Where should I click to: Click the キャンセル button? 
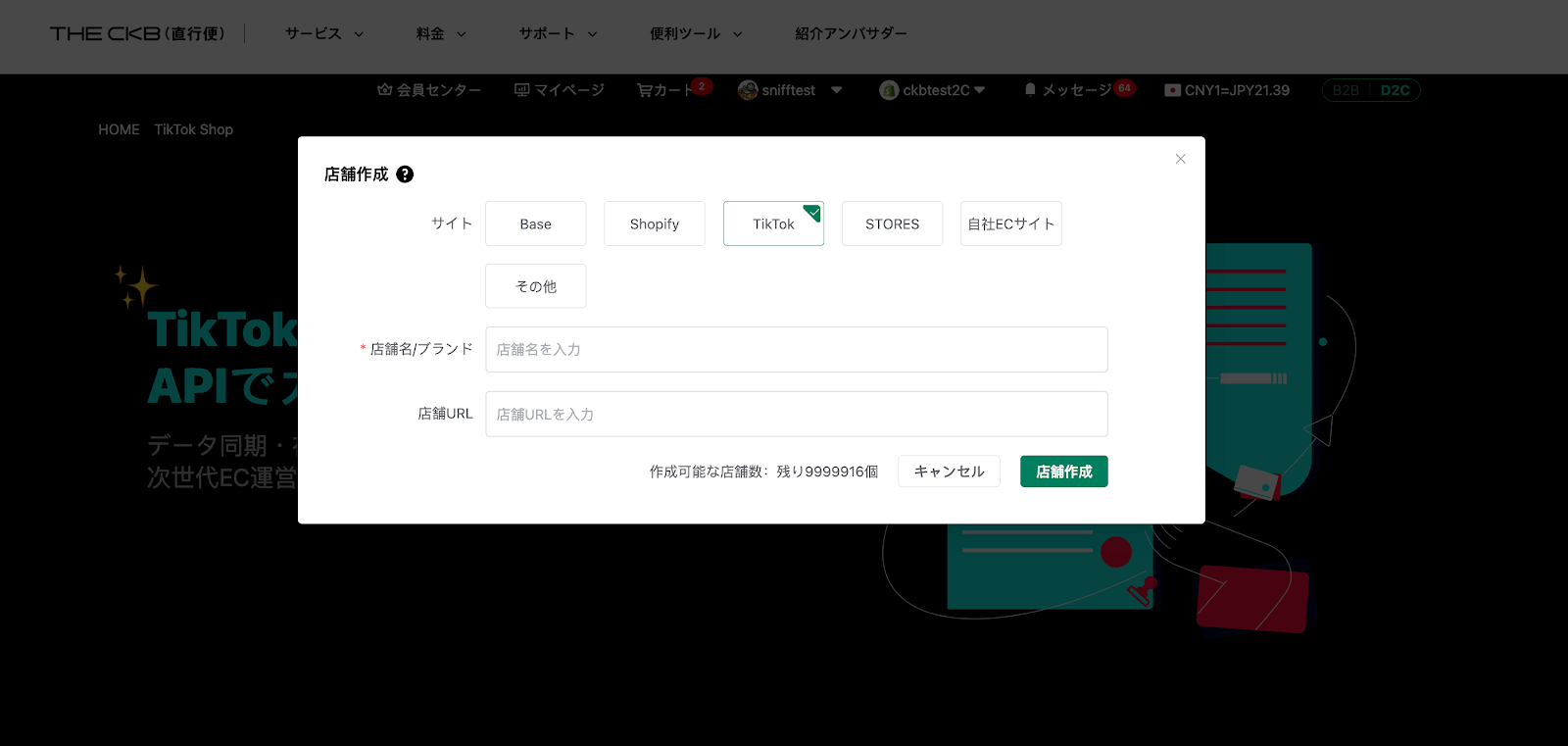tap(949, 472)
